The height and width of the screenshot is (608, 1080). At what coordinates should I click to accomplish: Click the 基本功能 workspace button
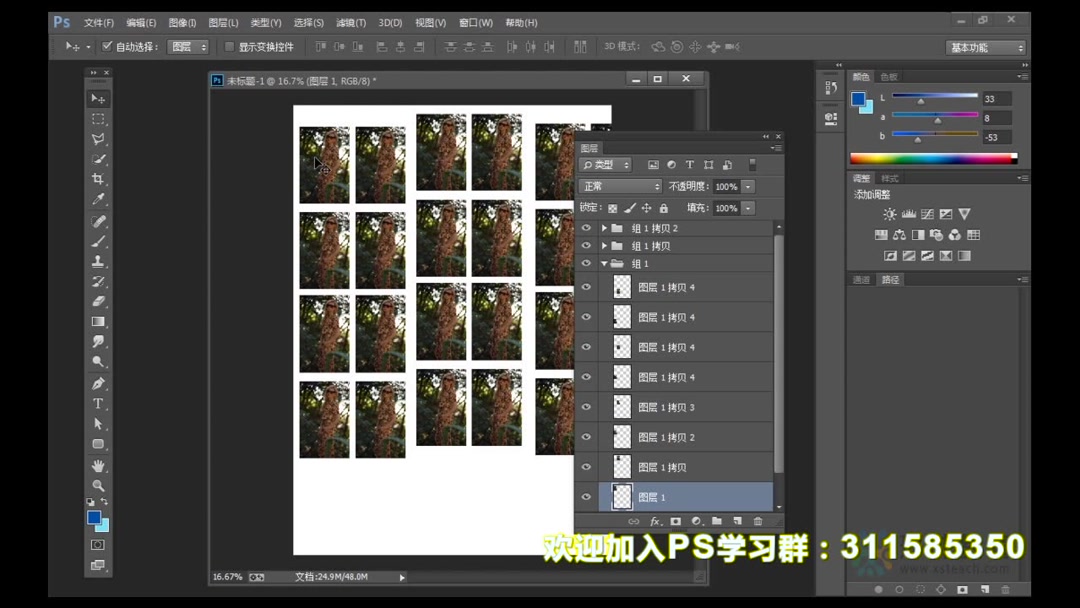coord(985,46)
